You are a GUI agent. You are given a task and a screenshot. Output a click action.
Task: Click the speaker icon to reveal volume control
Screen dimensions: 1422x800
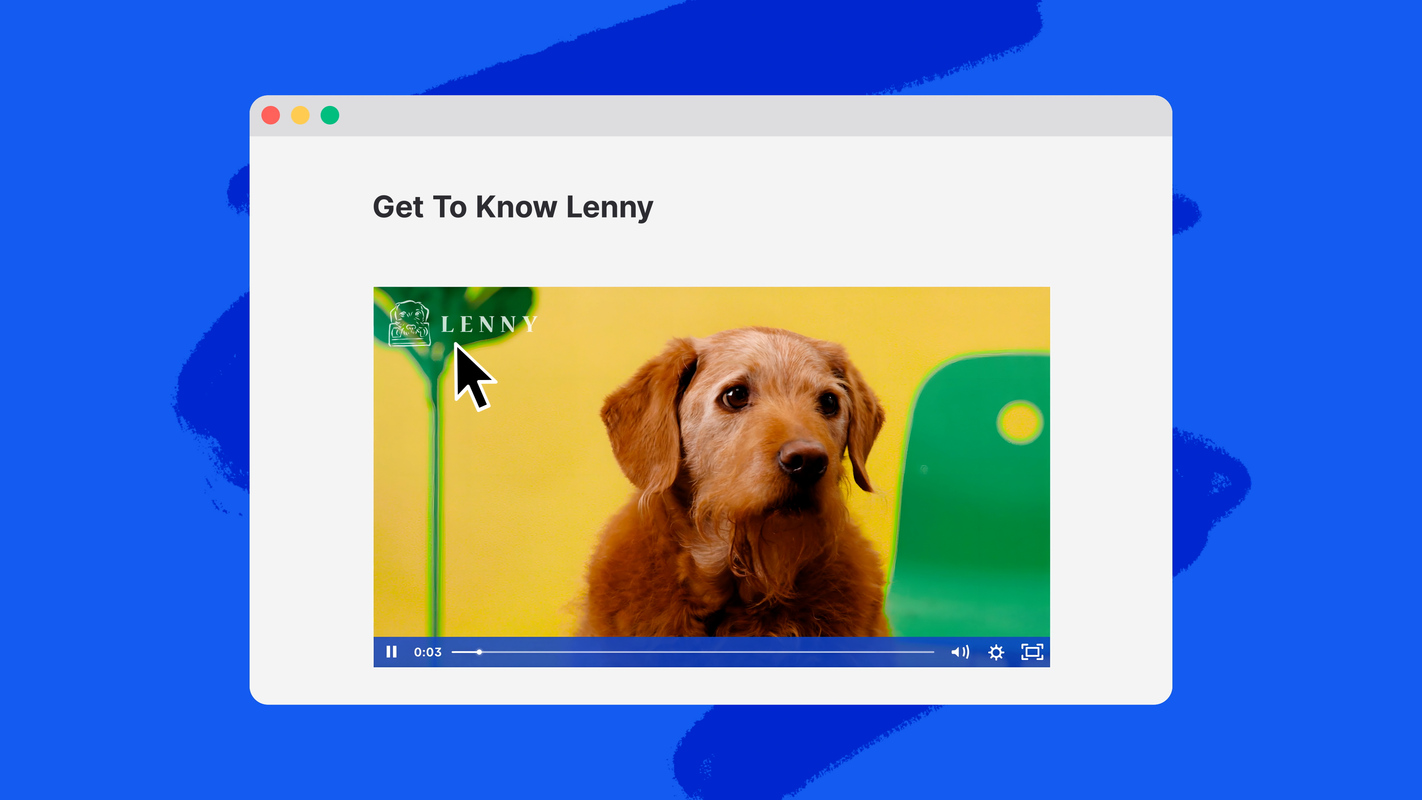[x=960, y=651]
